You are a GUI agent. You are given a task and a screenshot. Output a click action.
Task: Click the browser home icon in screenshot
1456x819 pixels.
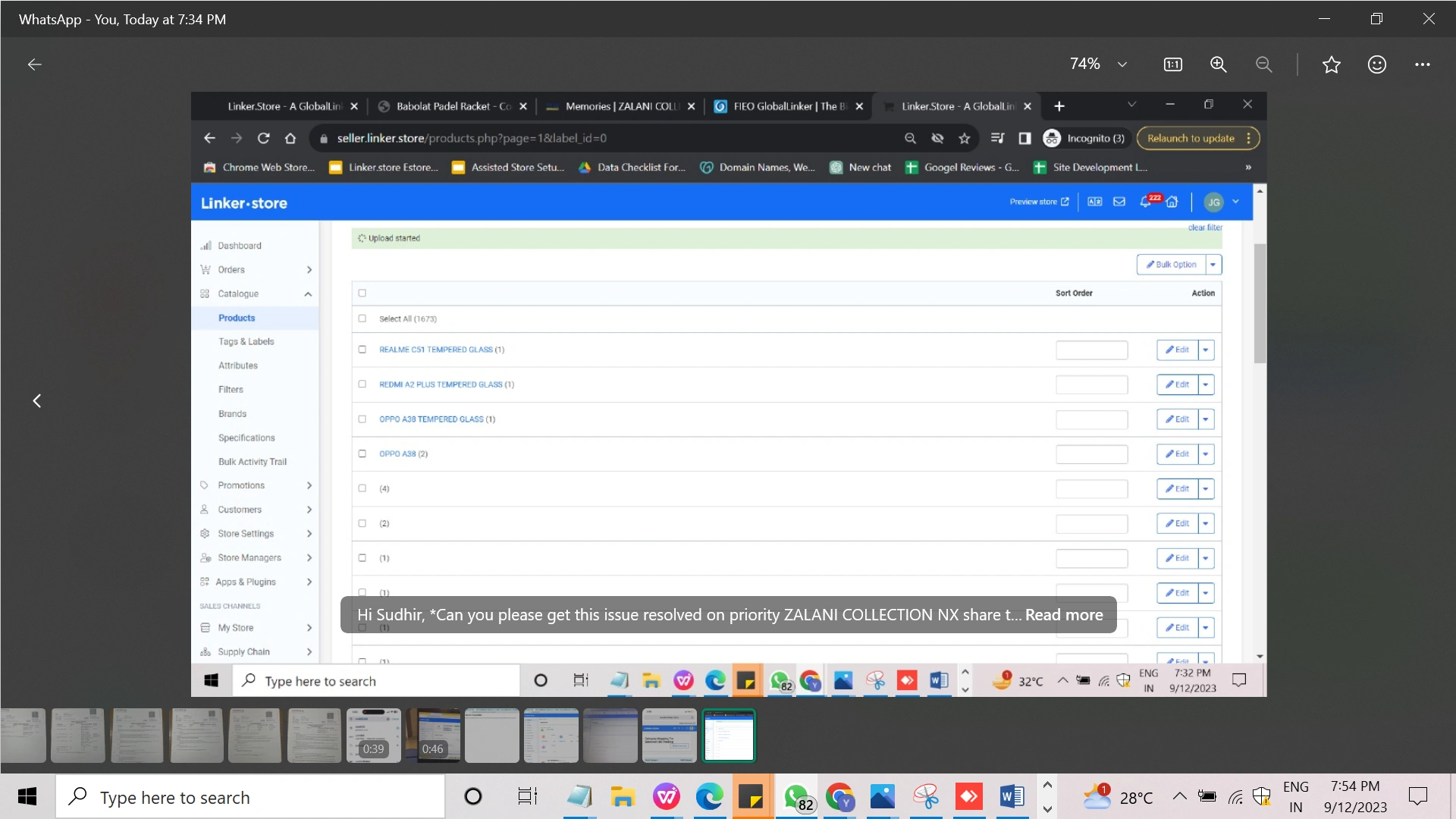(290, 138)
